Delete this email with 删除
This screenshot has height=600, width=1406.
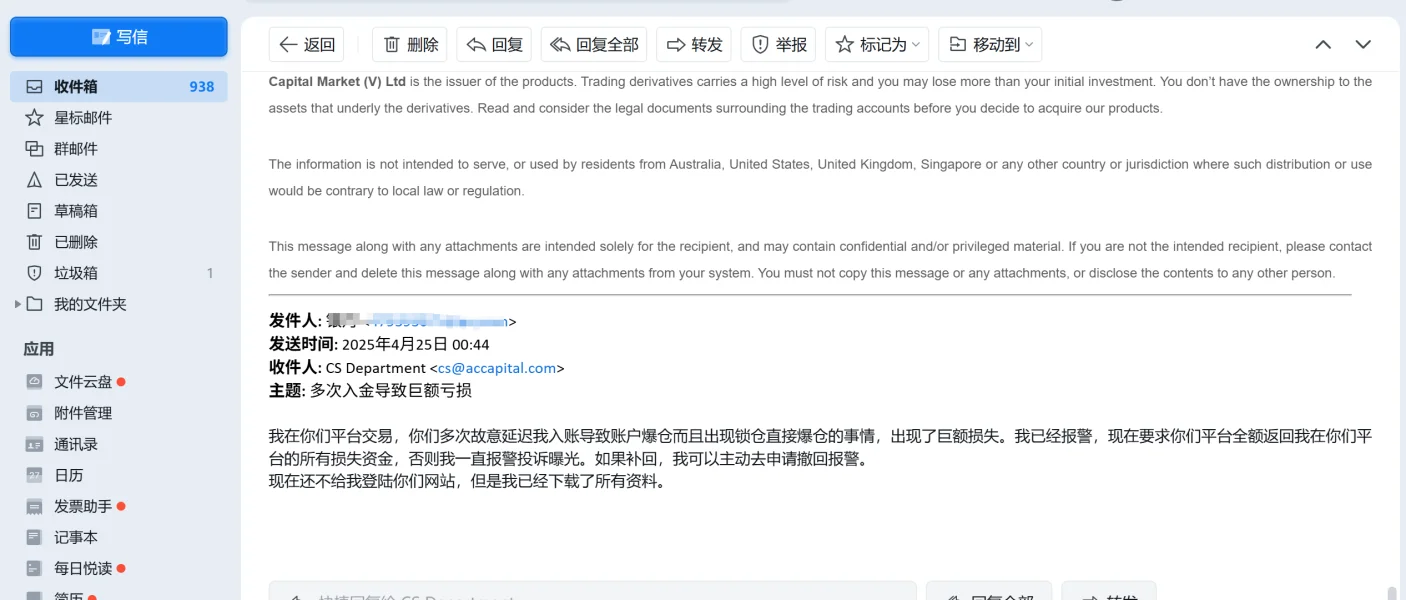coord(410,44)
